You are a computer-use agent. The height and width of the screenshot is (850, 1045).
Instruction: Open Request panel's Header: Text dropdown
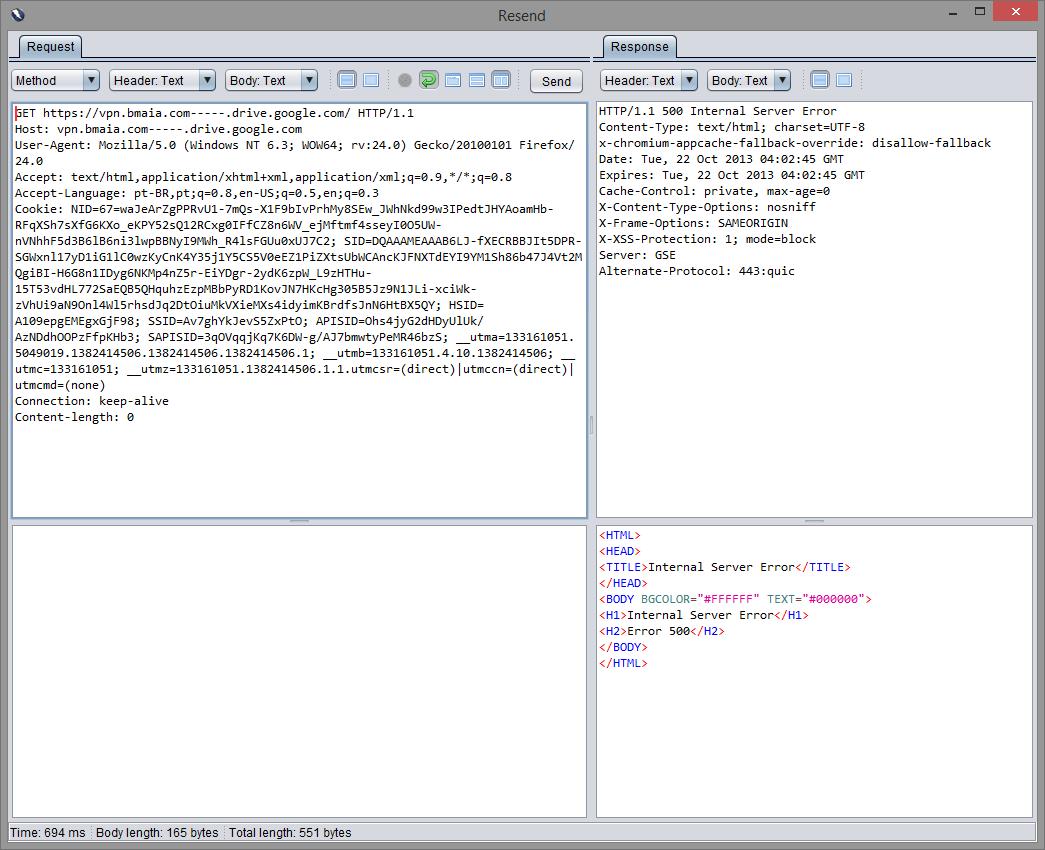point(162,81)
